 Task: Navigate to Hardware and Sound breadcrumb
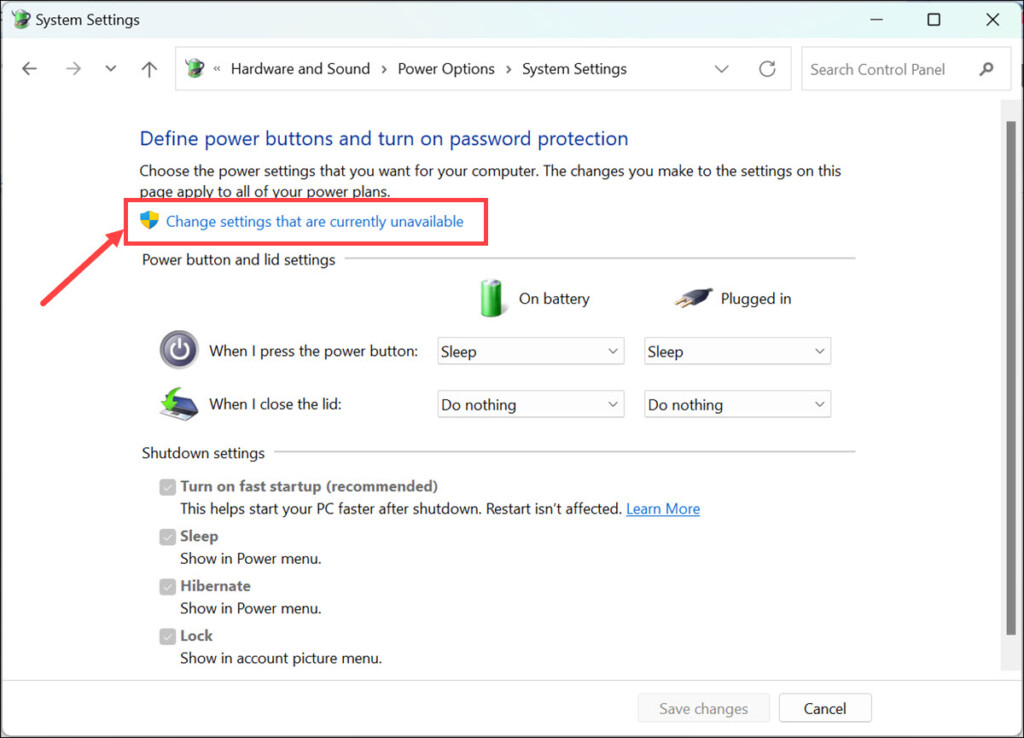point(300,69)
